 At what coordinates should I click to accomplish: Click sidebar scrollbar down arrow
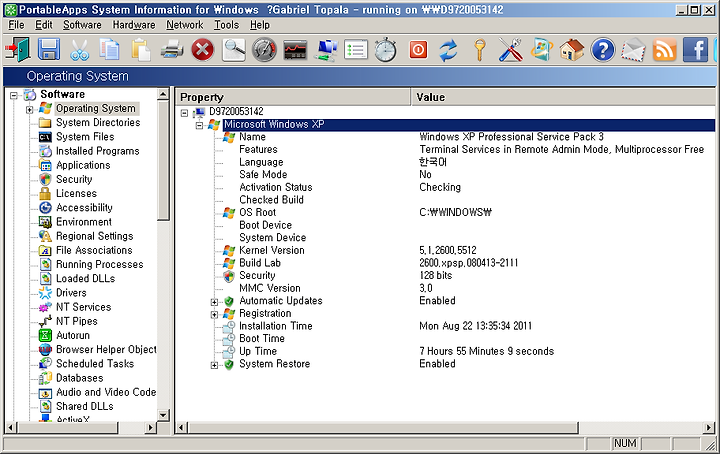163,415
